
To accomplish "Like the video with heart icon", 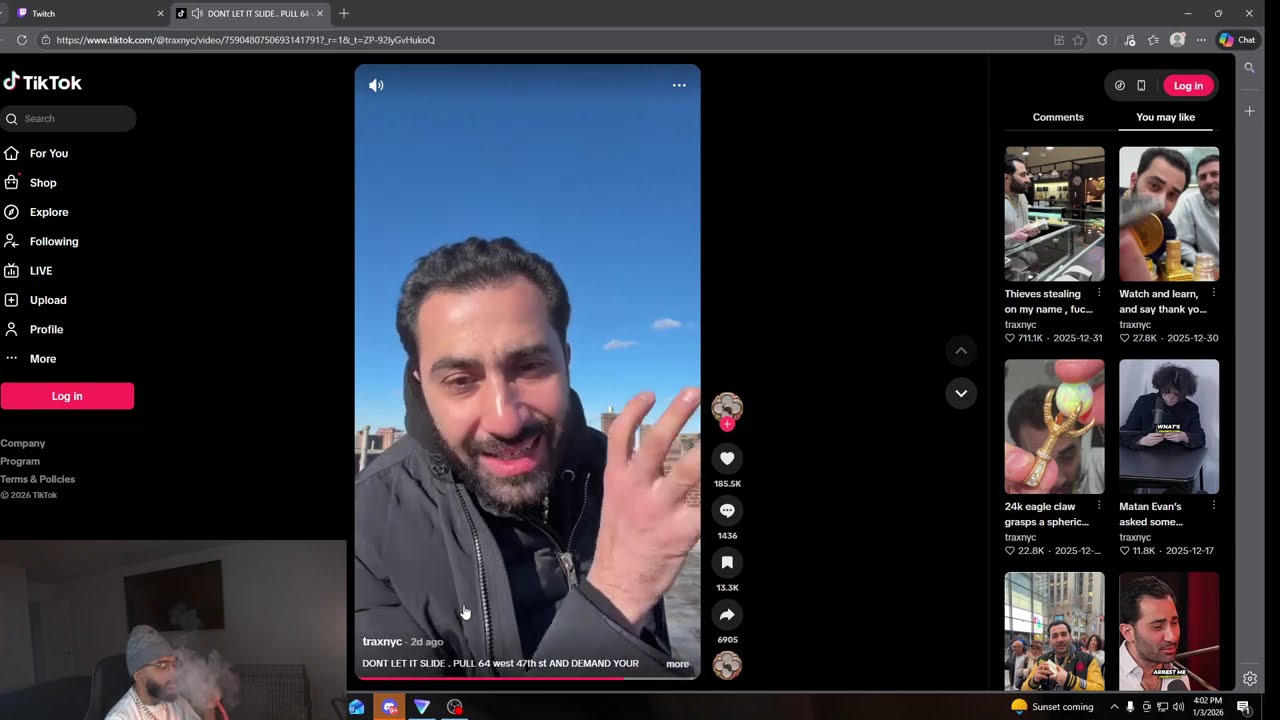I will (727, 459).
